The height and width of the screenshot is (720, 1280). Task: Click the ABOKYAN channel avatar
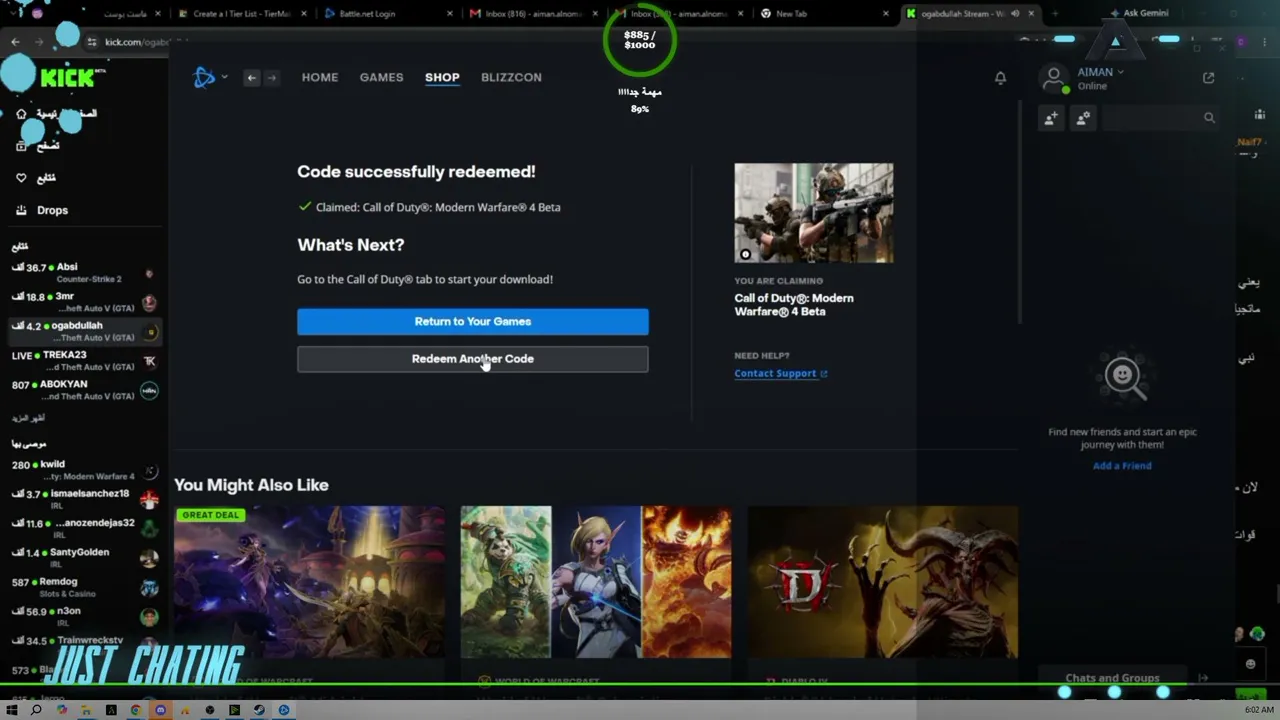point(149,391)
